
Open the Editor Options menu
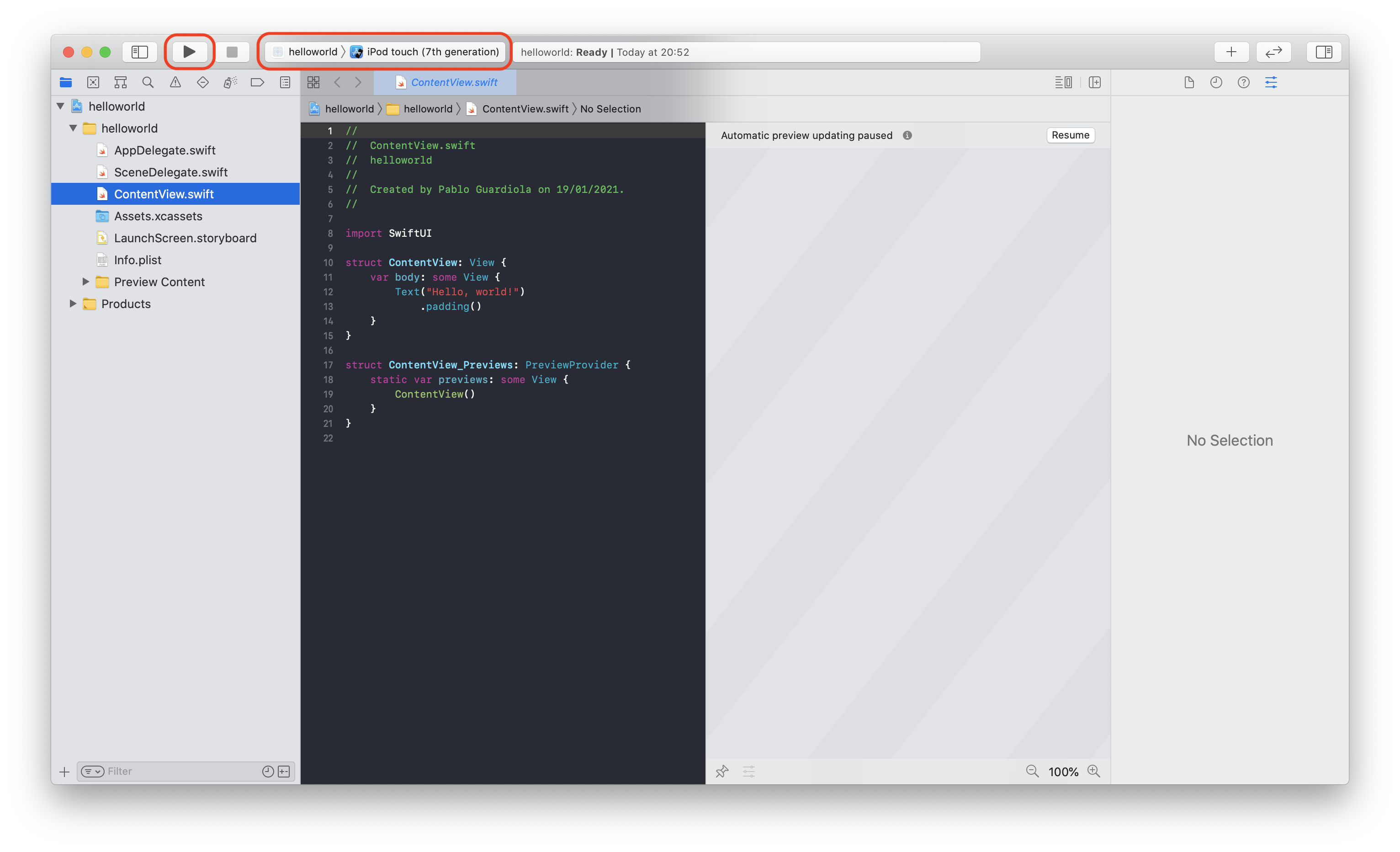pos(1063,82)
